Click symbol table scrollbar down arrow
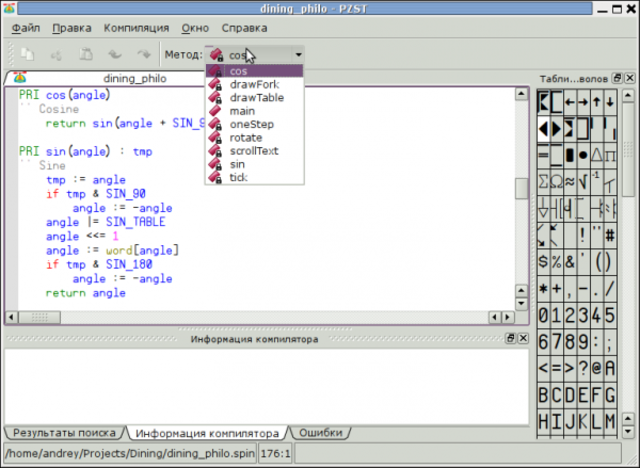Viewport: 640px width, 468px height. pyautogui.click(x=628, y=431)
